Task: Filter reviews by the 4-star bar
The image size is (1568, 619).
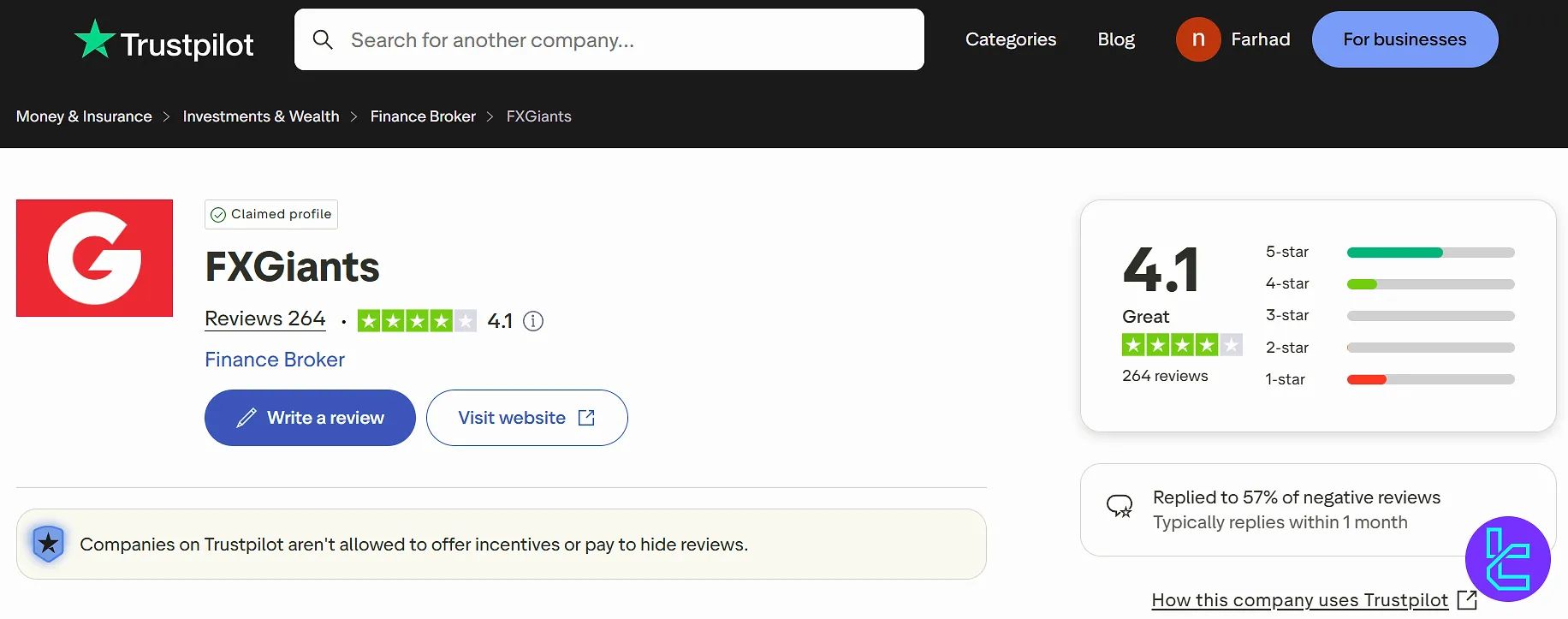Action: [1430, 284]
